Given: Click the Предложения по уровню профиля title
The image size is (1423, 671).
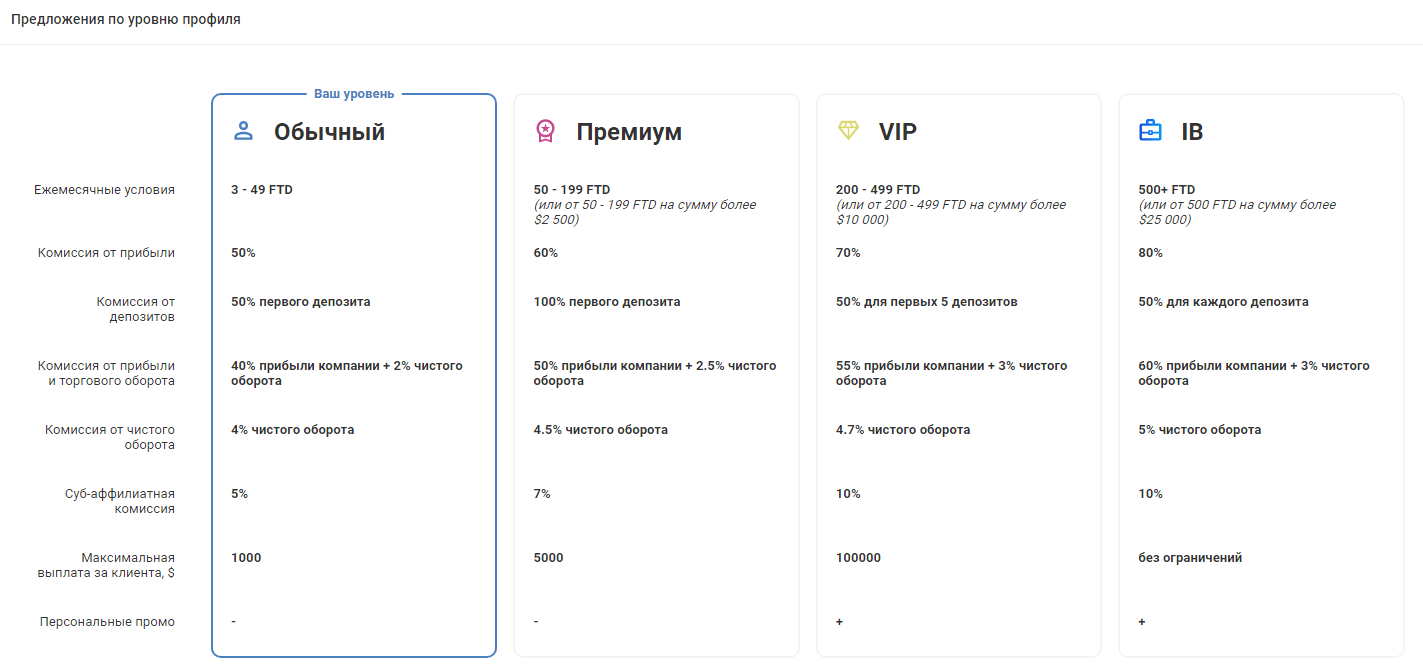Looking at the screenshot, I should tap(126, 19).
